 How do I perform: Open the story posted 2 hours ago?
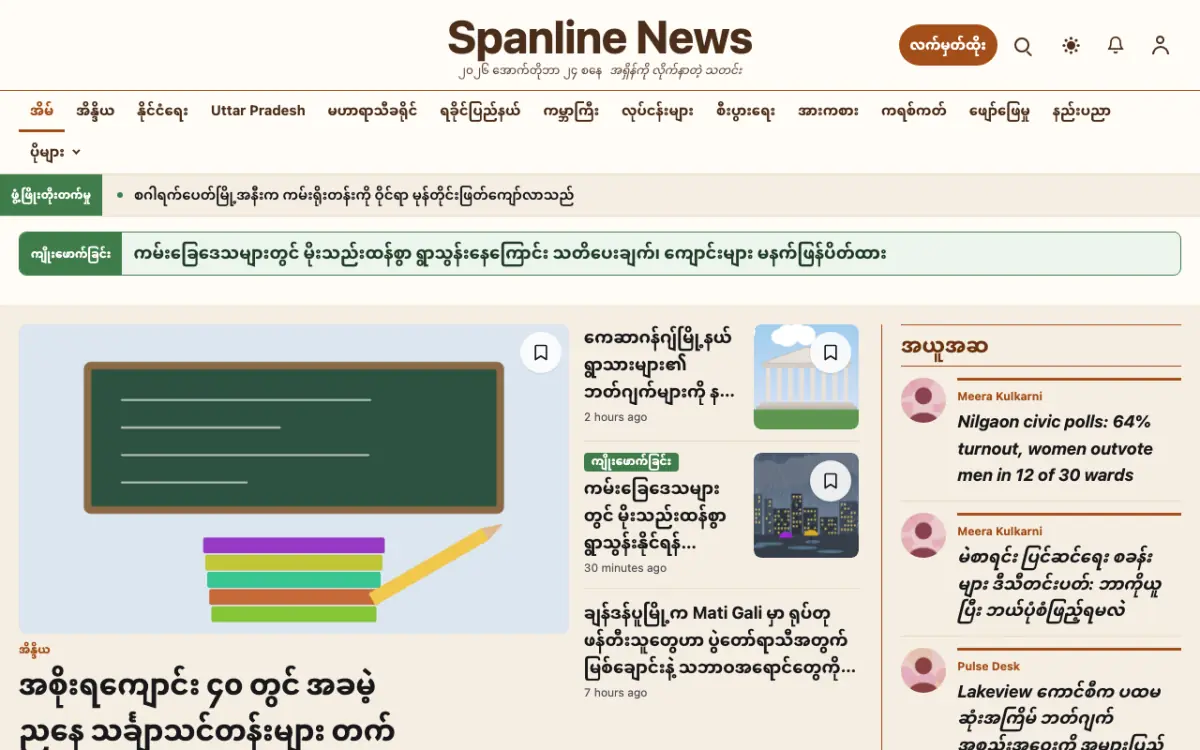[659, 365]
